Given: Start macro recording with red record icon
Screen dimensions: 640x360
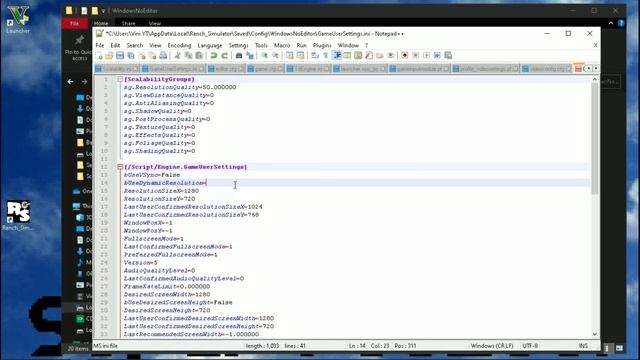Looking at the screenshot, I should point(404,56).
